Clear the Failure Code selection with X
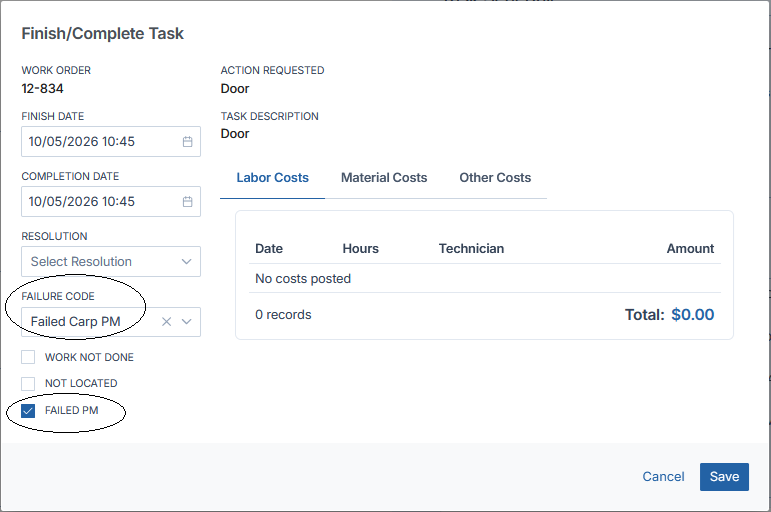This screenshot has width=771, height=512. click(167, 322)
